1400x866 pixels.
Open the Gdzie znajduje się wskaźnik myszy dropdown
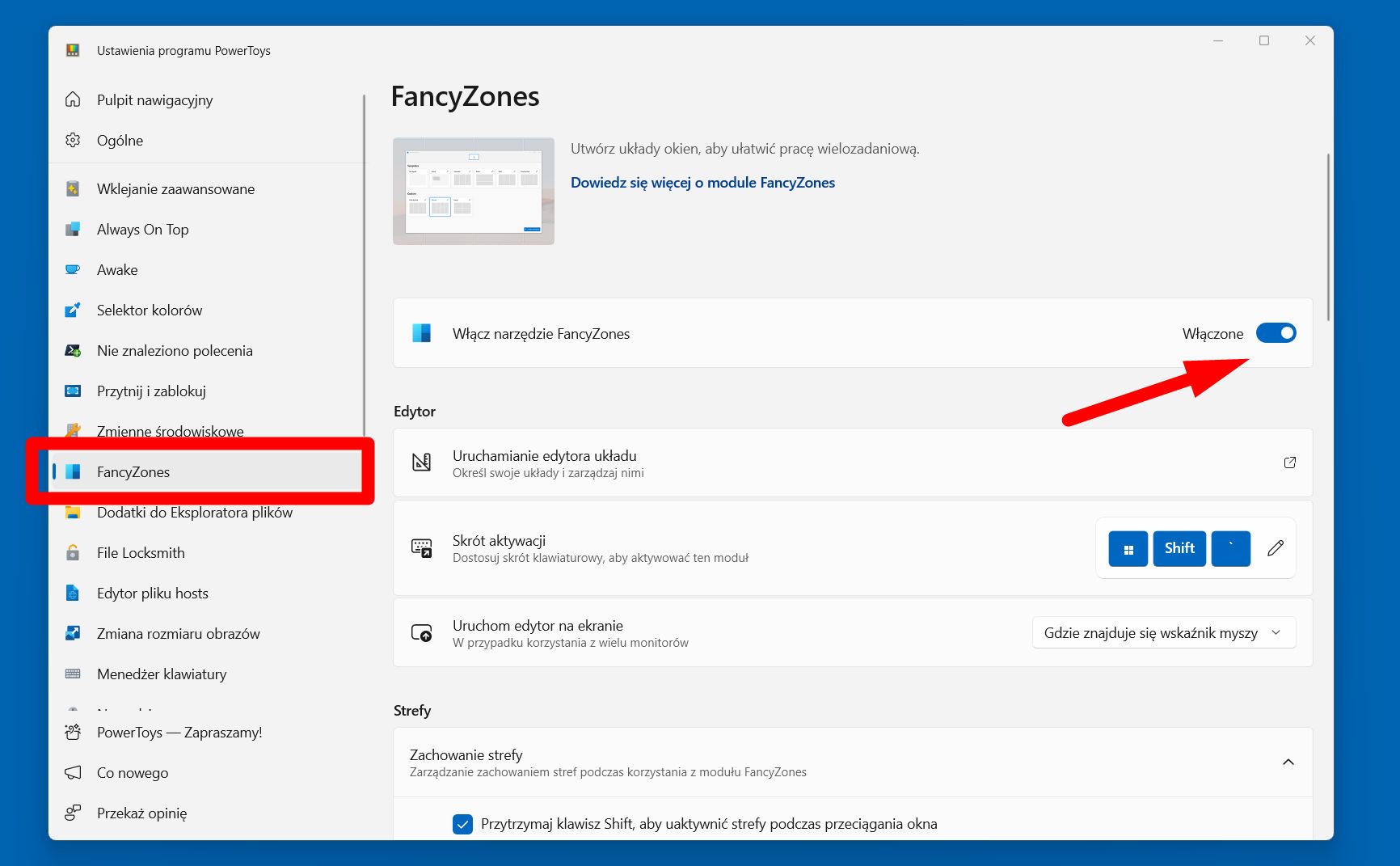(1162, 632)
